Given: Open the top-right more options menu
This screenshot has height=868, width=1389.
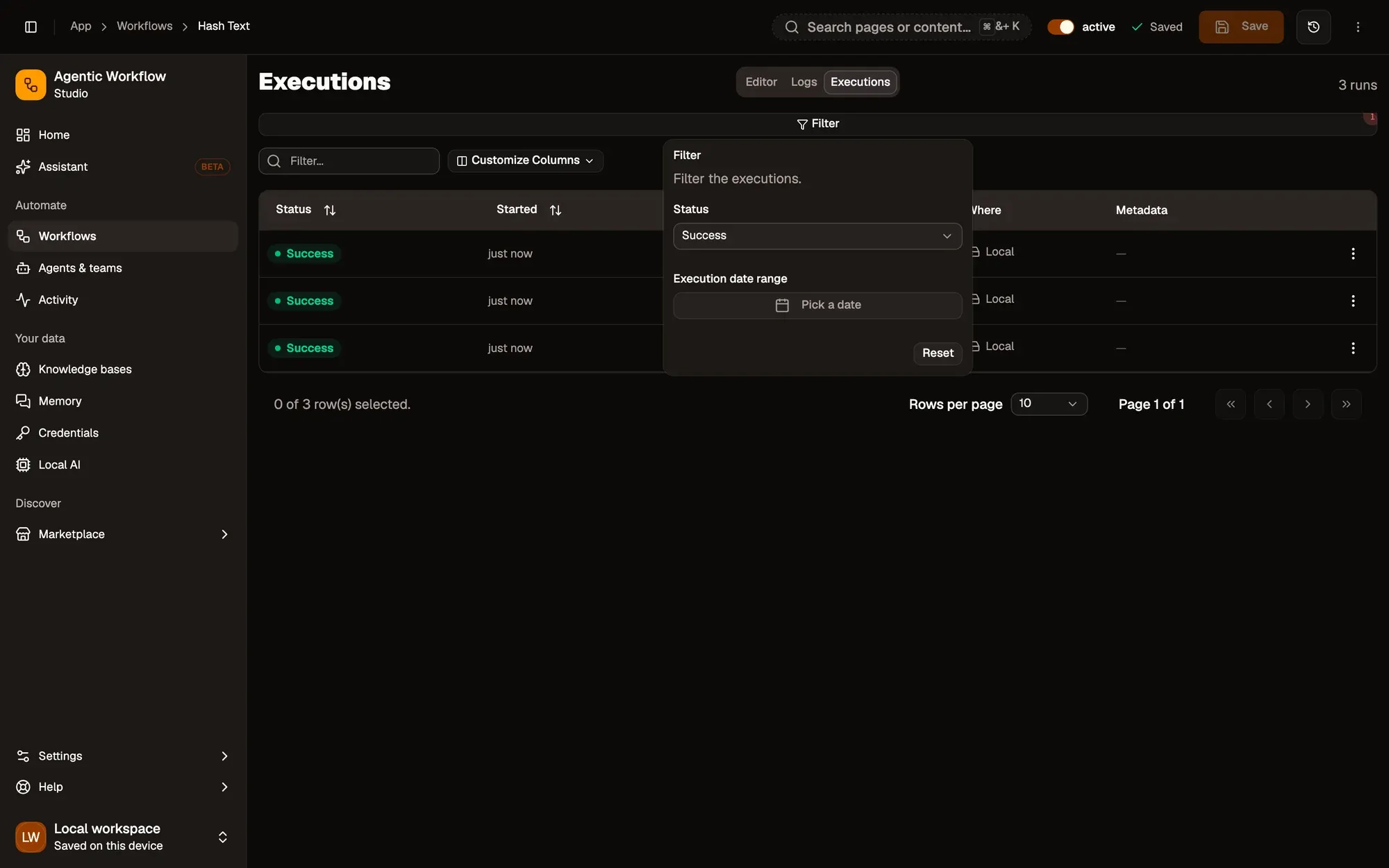Looking at the screenshot, I should 1358,26.
